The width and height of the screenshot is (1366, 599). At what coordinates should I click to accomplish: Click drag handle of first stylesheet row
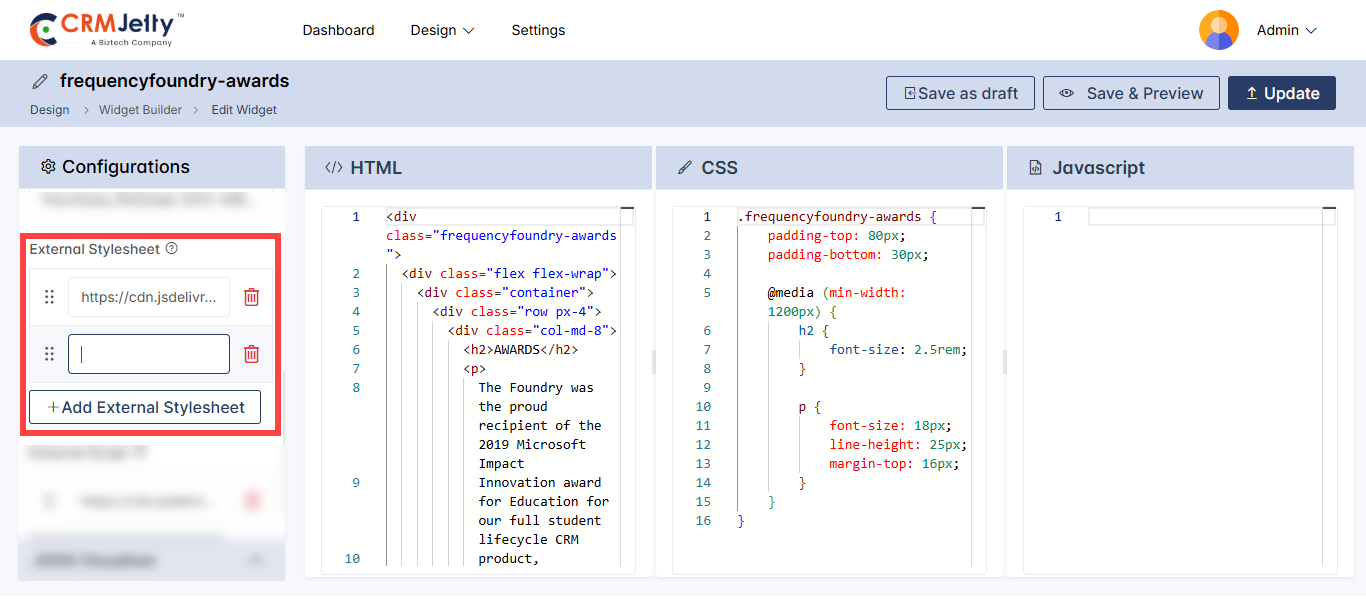[49, 297]
